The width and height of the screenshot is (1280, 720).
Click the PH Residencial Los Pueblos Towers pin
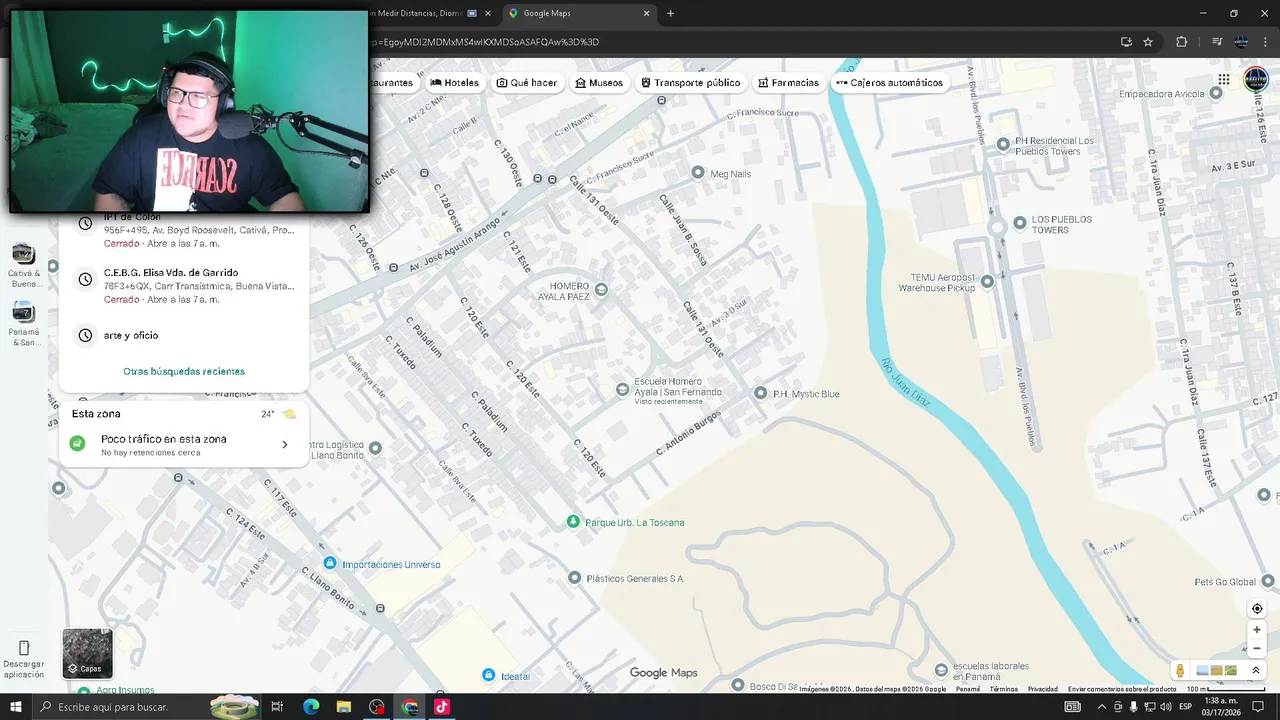click(1003, 144)
